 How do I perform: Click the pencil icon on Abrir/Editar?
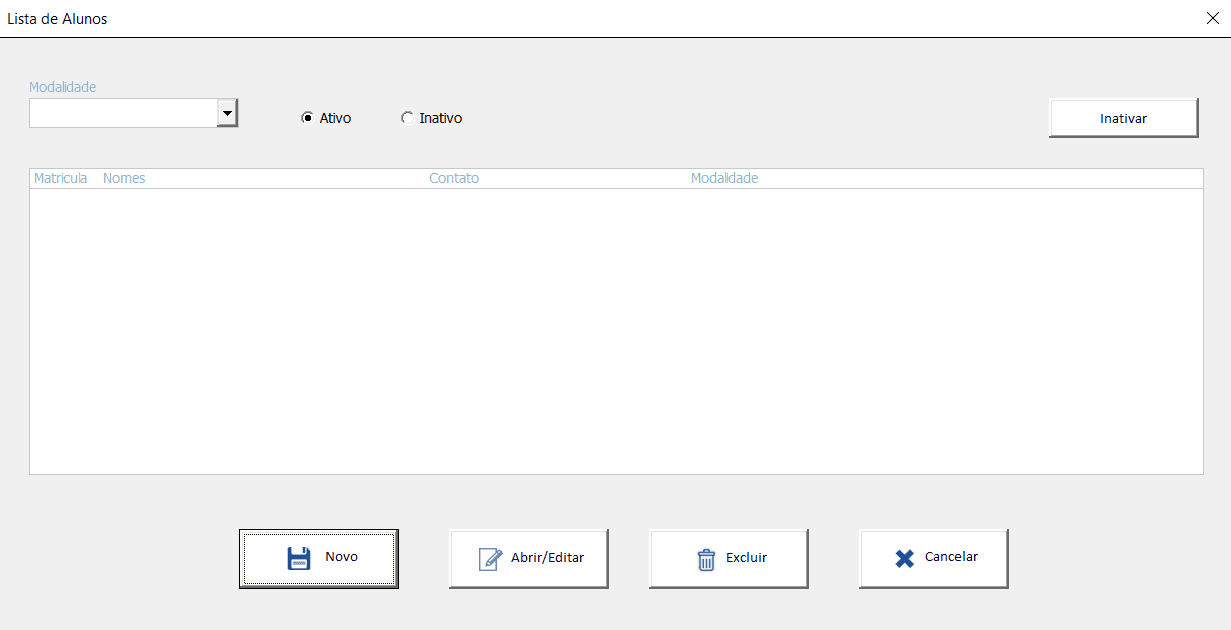coord(490,558)
